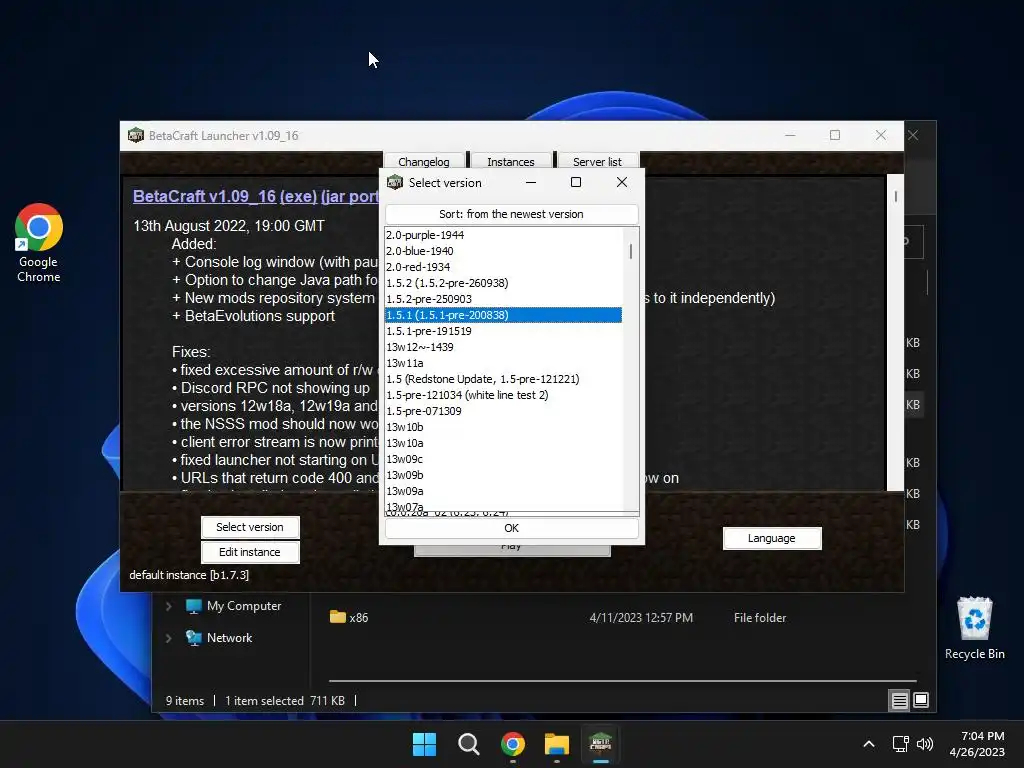Image resolution: width=1024 pixels, height=768 pixels.
Task: Click version list scrollbar thumb
Action: [630, 251]
